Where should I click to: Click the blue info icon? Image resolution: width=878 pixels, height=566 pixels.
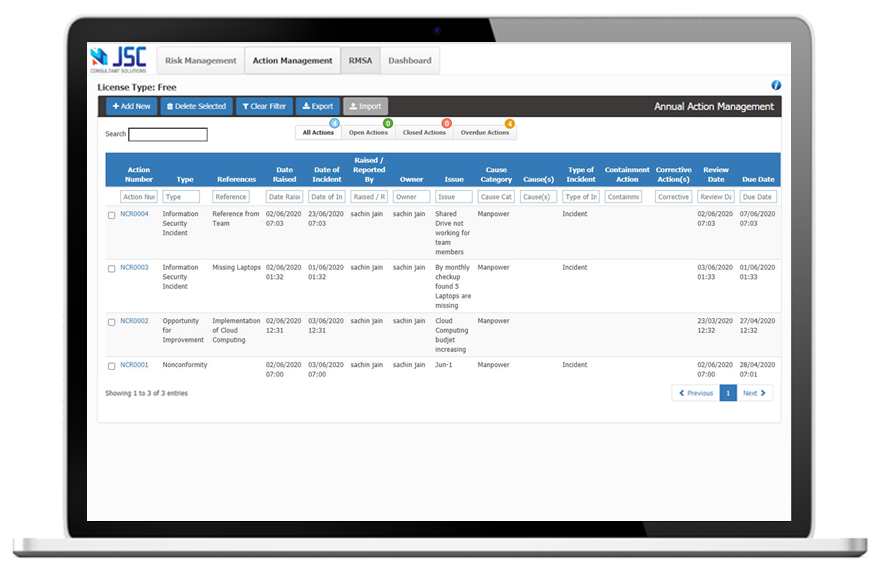pos(776,86)
